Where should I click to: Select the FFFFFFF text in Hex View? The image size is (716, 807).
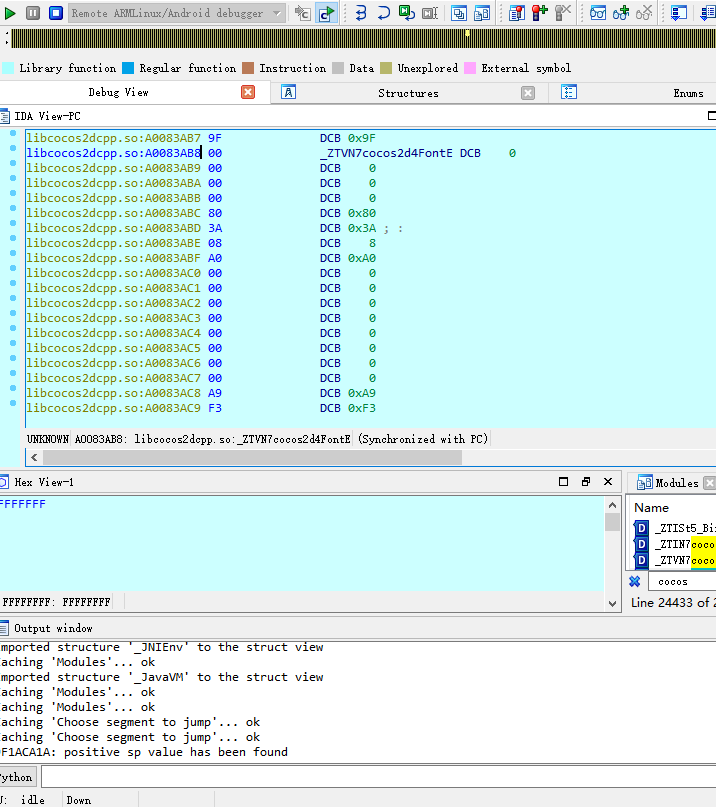[23, 504]
